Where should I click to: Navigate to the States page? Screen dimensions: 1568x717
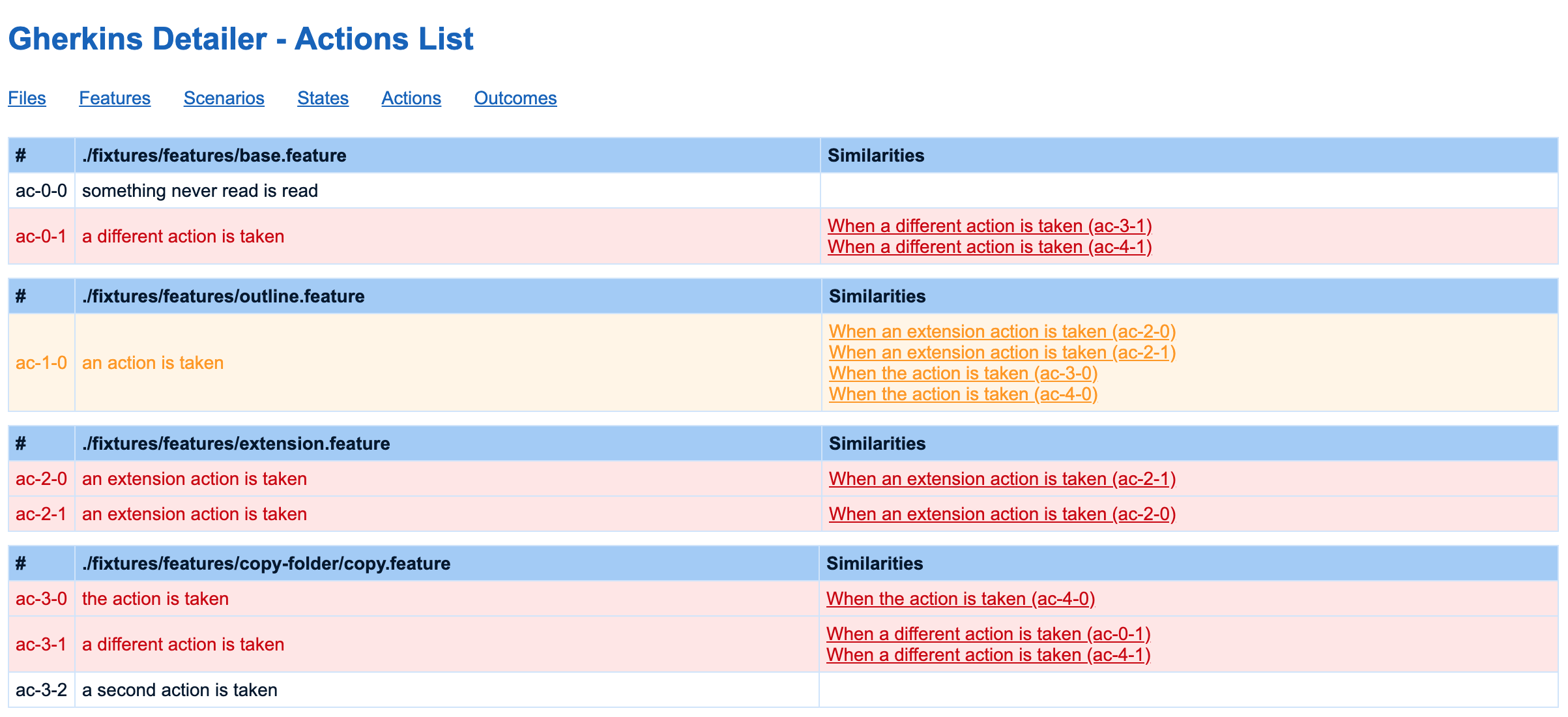[323, 98]
